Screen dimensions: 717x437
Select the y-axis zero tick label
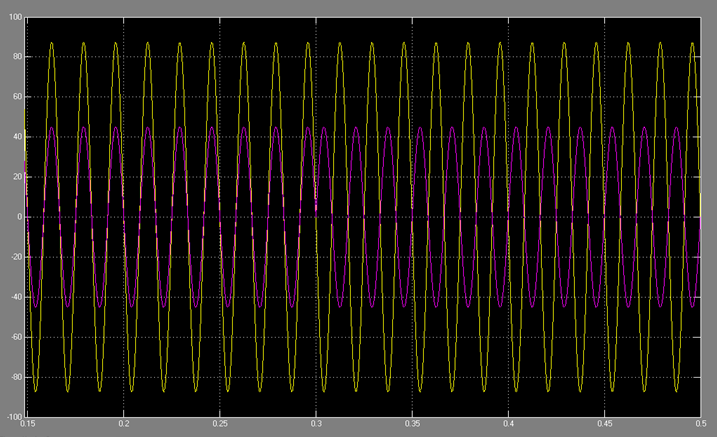(x=20, y=217)
